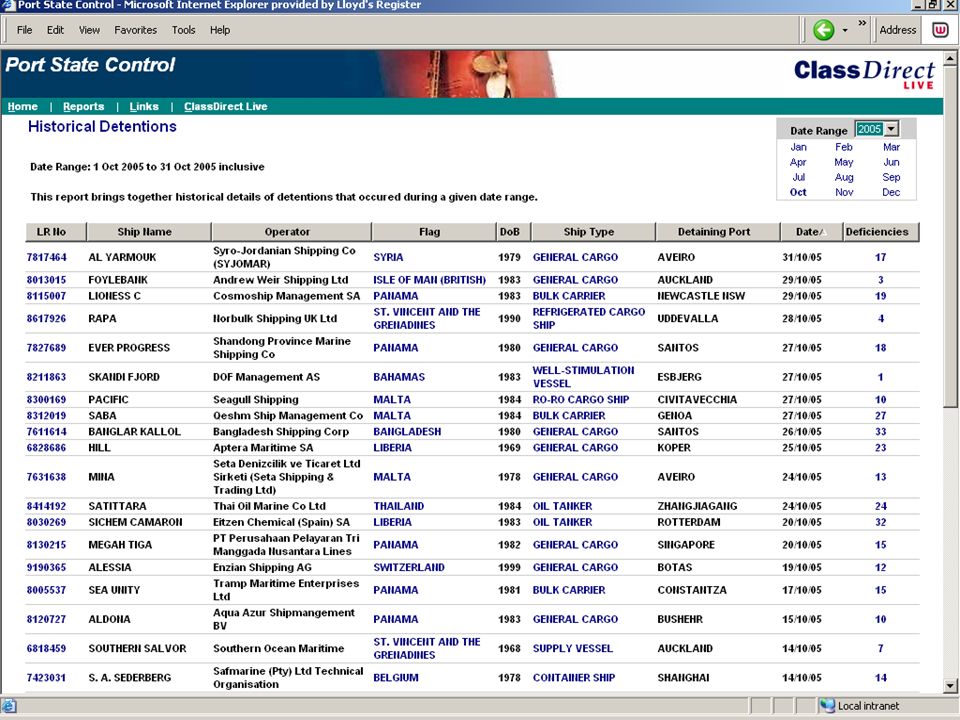Click the red icon beside Address
The width and height of the screenshot is (960, 720).
pyautogui.click(x=940, y=29)
